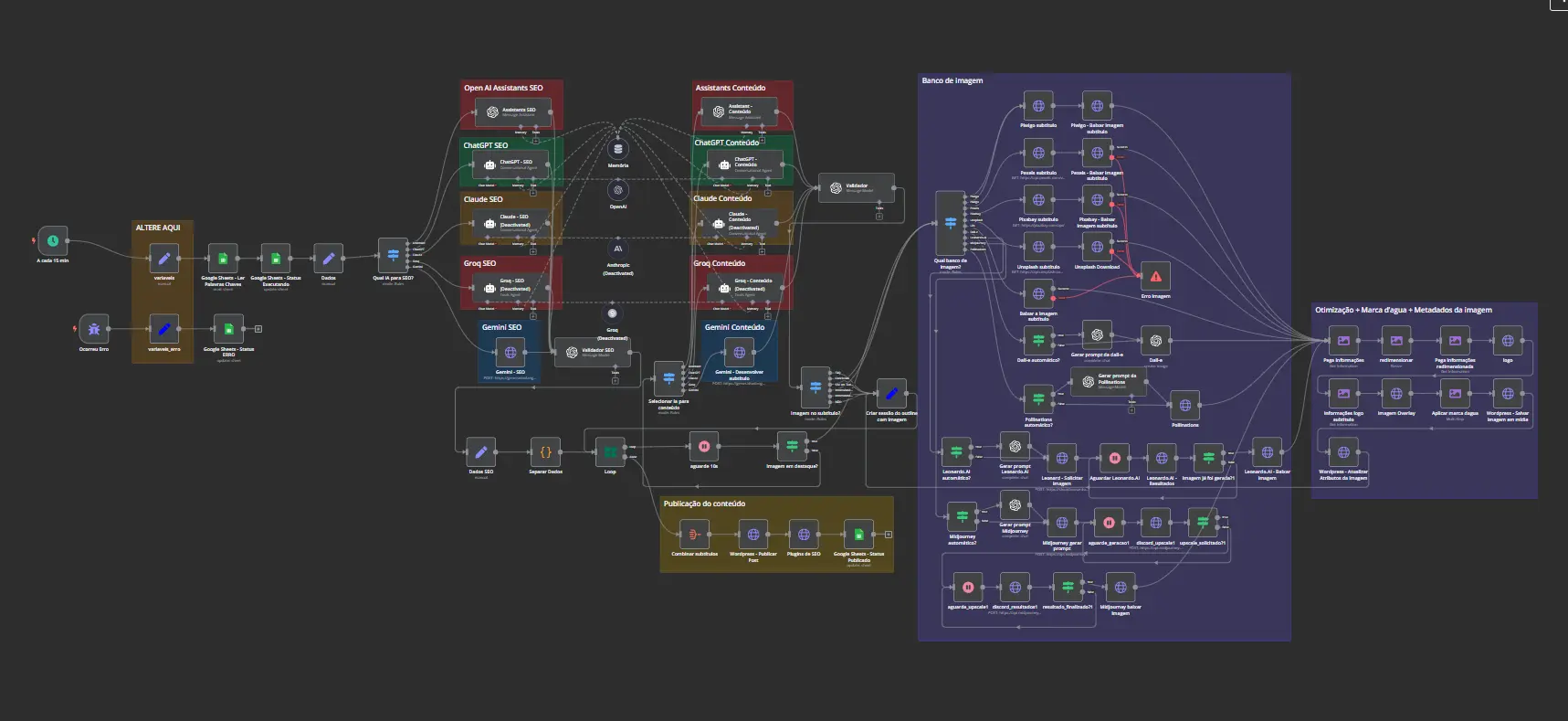Open the 'Assistant - Conteúdo' node
This screenshot has height=721, width=1568.
(740, 112)
